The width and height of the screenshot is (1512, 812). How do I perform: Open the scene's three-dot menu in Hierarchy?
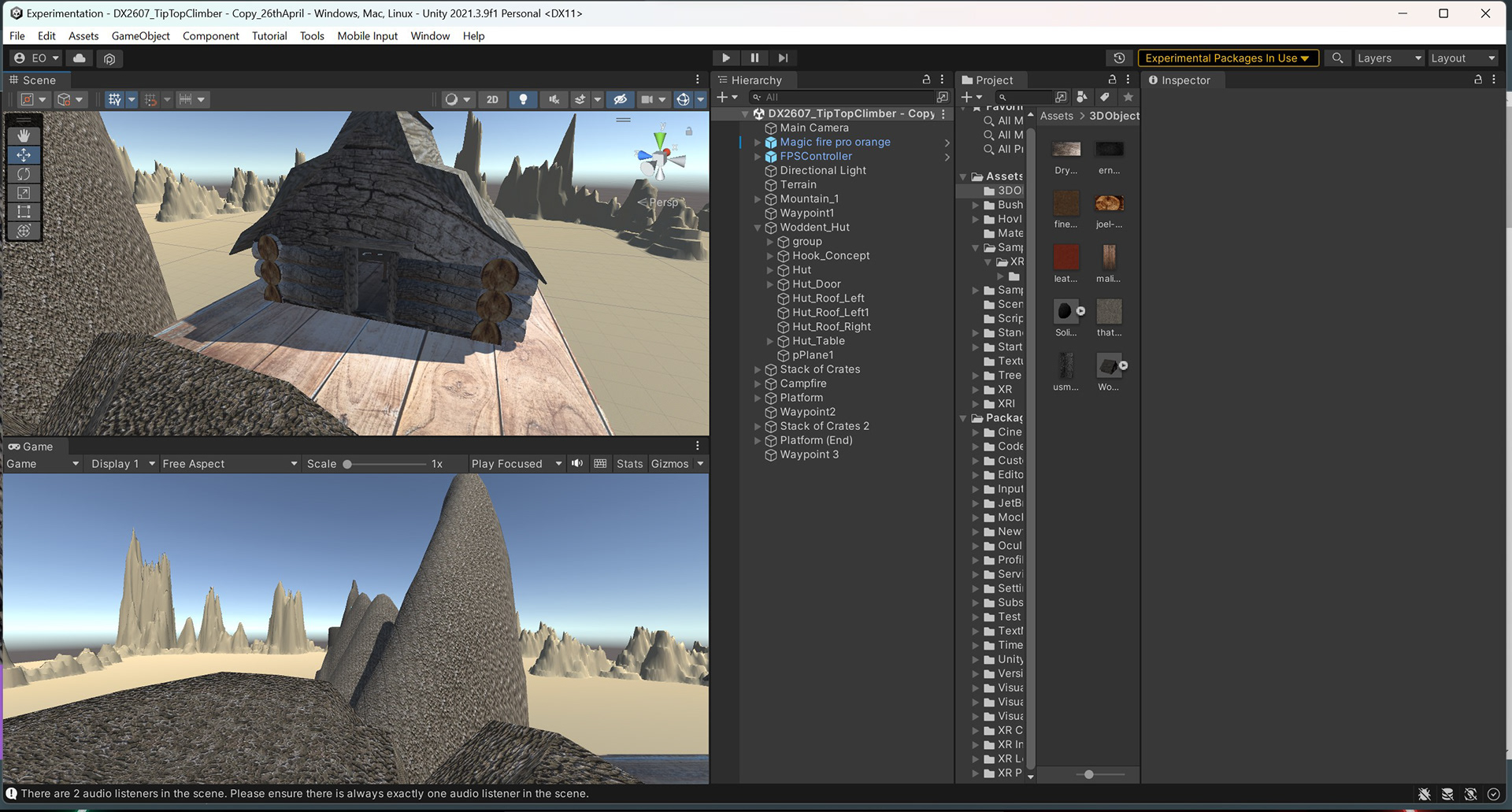(943, 113)
